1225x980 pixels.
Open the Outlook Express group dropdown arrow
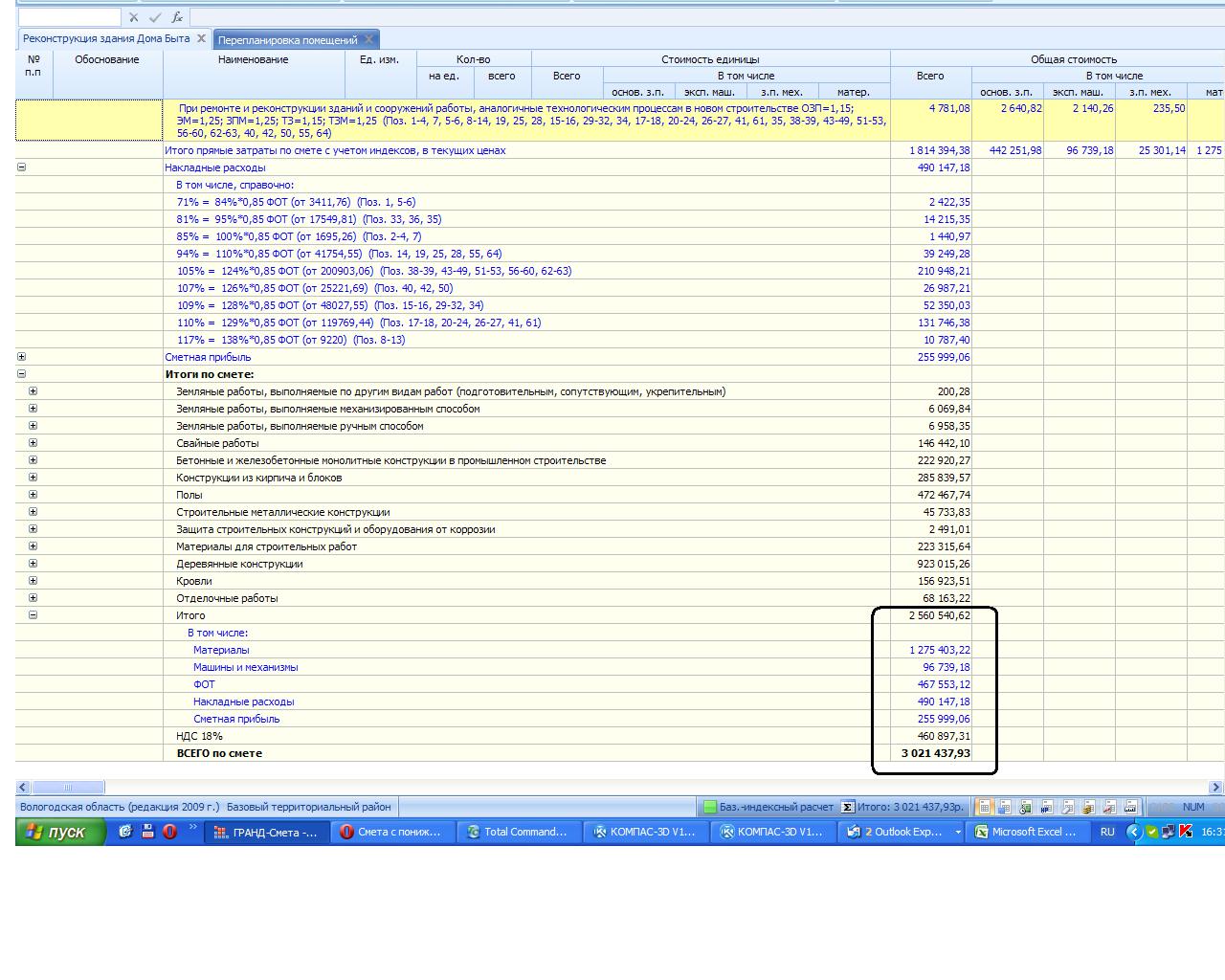click(x=957, y=833)
